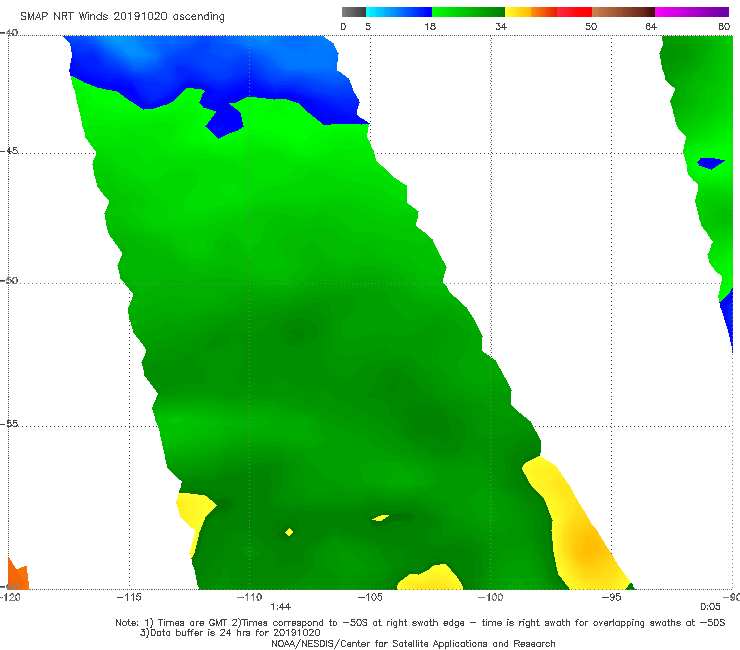This screenshot has height=650, width=740.
Task: Click the magenta segment of the color bar
Action: [692, 12]
